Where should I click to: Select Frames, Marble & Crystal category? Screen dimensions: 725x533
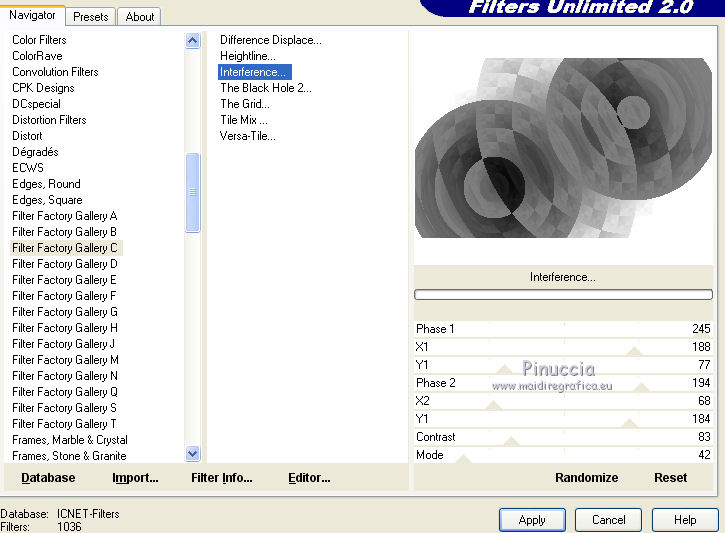pos(70,440)
